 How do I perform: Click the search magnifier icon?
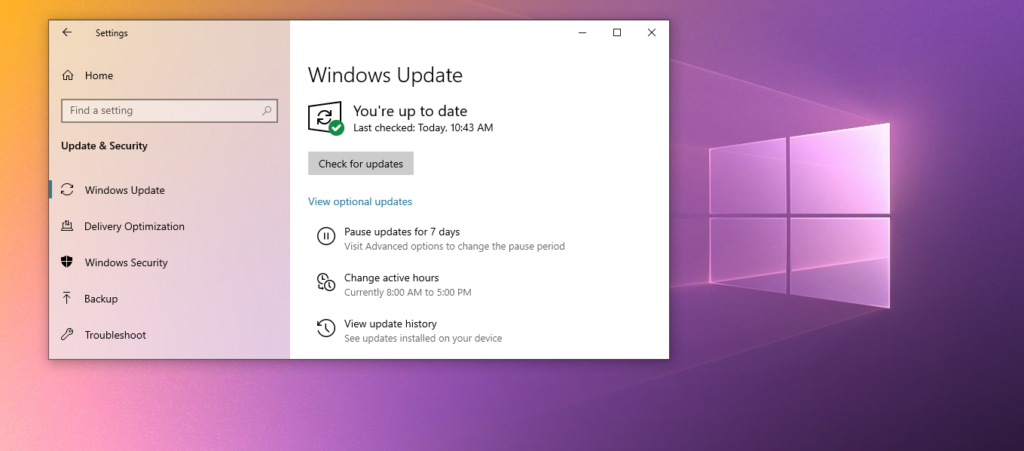tap(266, 111)
